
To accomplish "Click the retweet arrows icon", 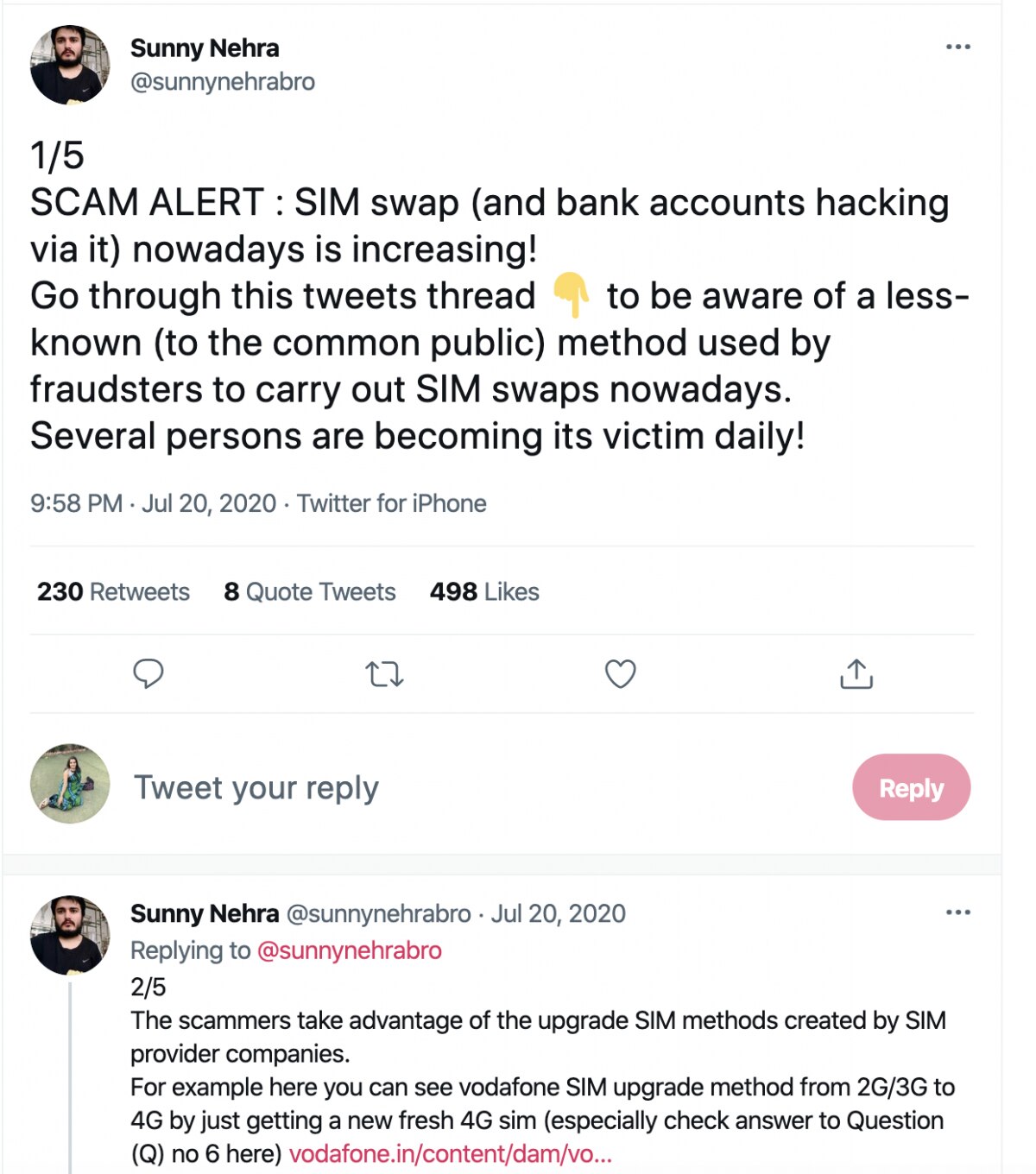I will [384, 673].
